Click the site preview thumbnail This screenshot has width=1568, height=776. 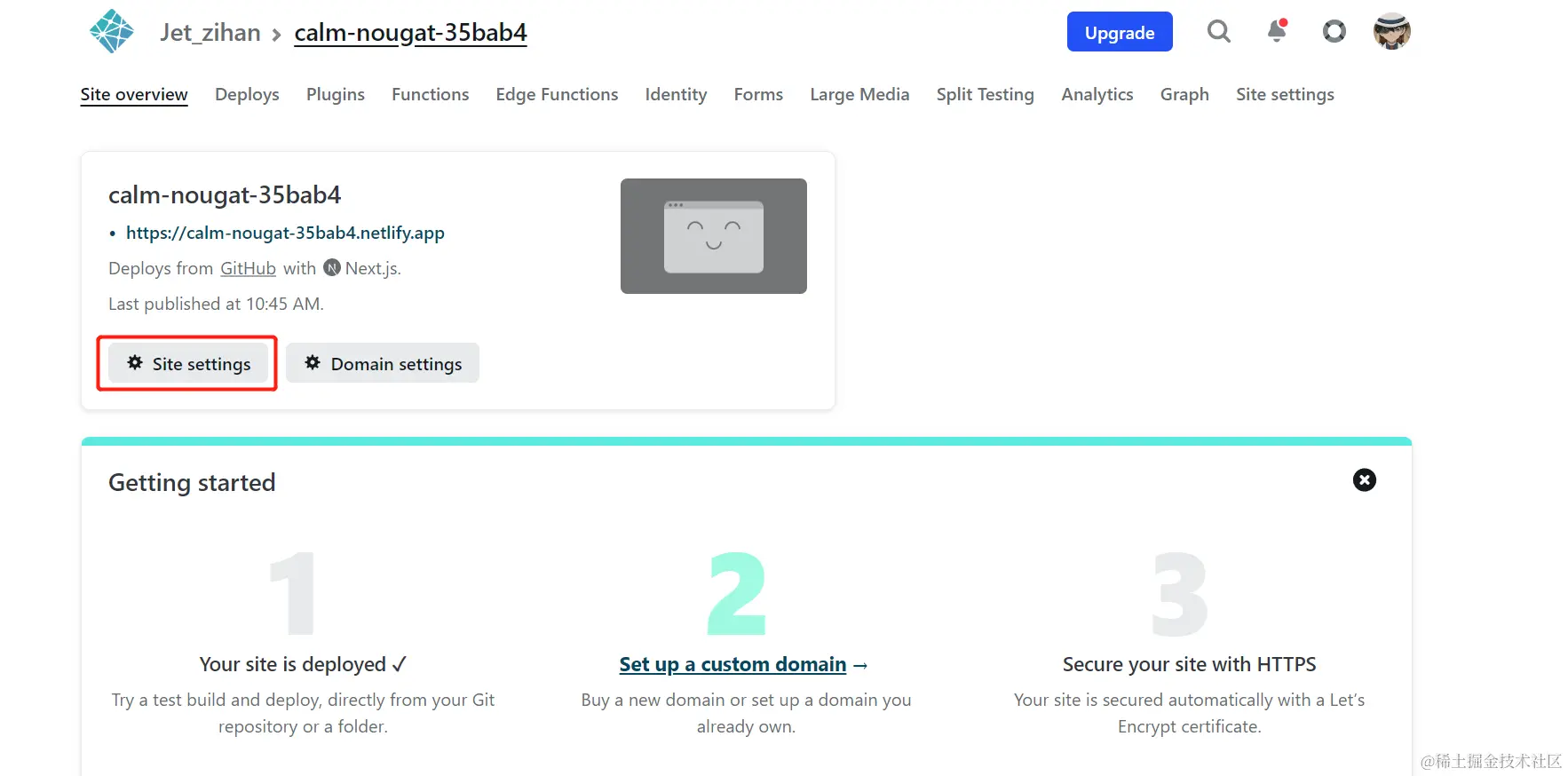[713, 236]
